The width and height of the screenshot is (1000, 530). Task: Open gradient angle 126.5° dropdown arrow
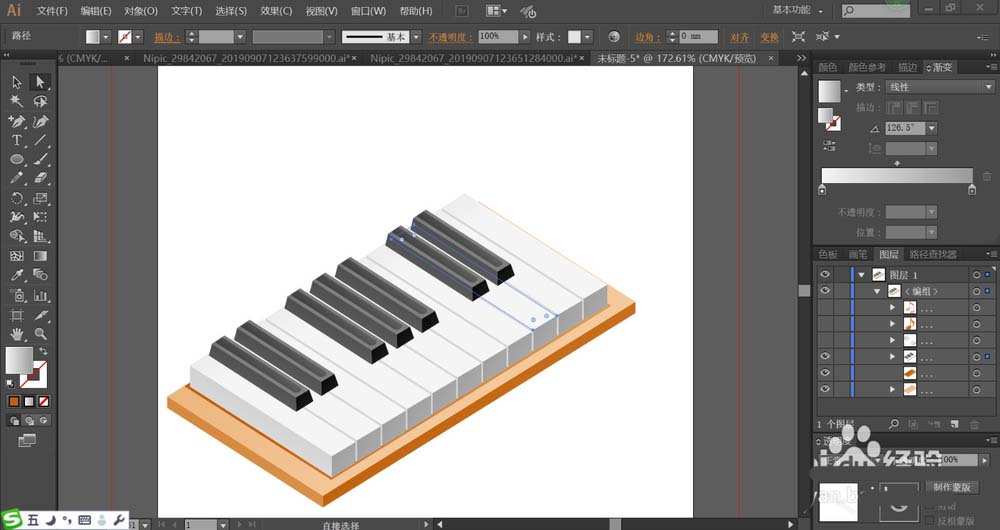point(932,128)
